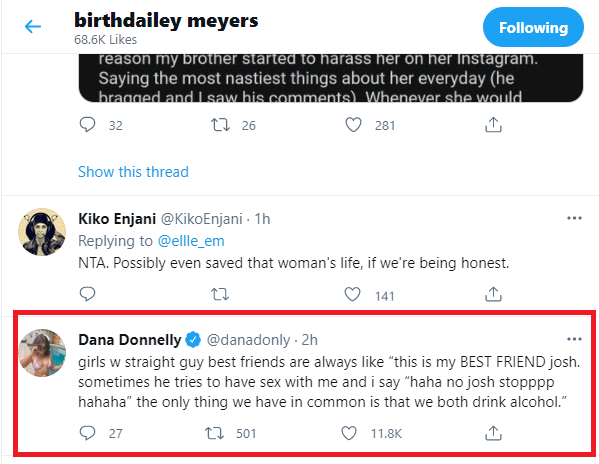Open Kiko Enjani's profile picture
This screenshot has width=599, height=464.
pos(42,232)
